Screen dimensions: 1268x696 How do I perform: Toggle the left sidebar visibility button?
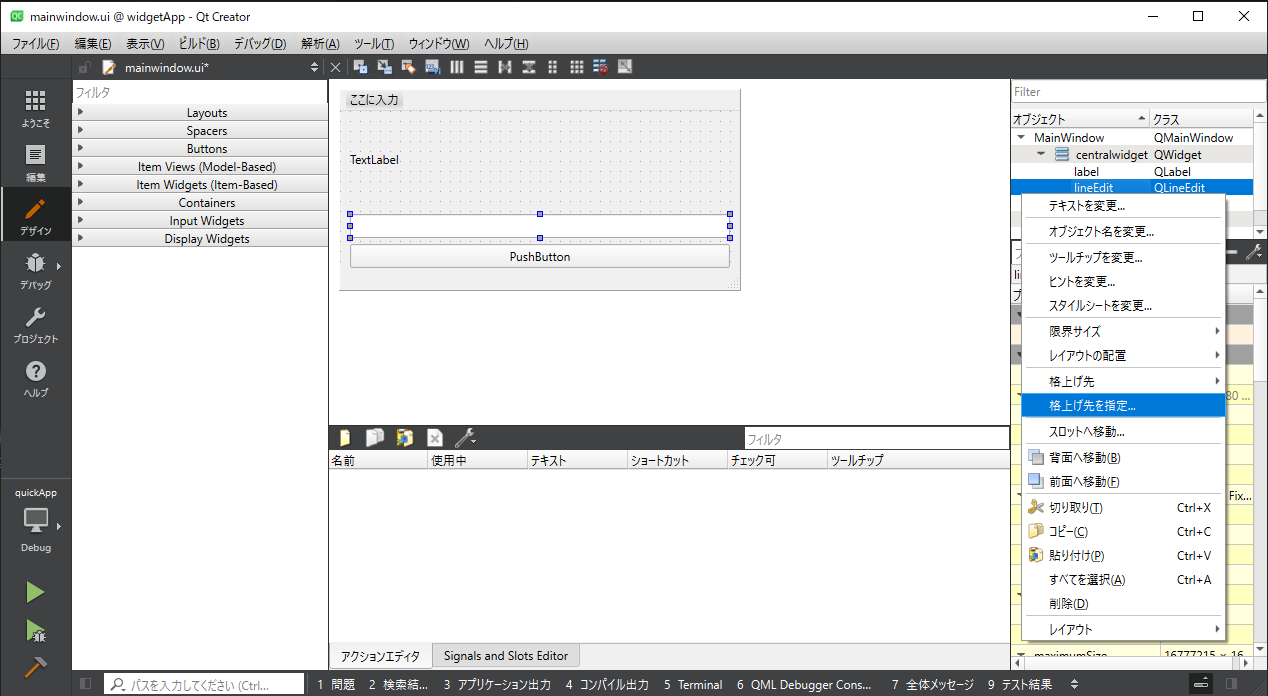click(85, 684)
